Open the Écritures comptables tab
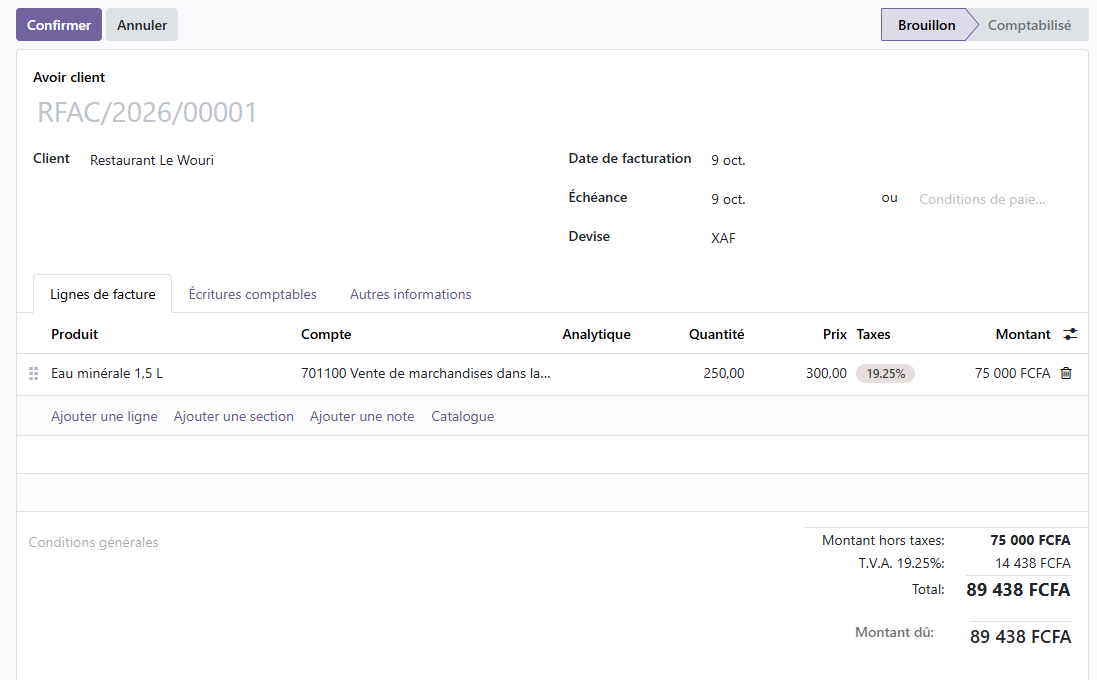This screenshot has height=680, width=1097. click(x=253, y=294)
